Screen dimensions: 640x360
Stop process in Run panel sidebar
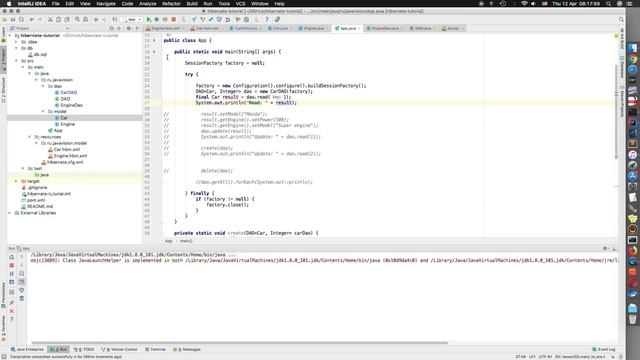(11, 265)
